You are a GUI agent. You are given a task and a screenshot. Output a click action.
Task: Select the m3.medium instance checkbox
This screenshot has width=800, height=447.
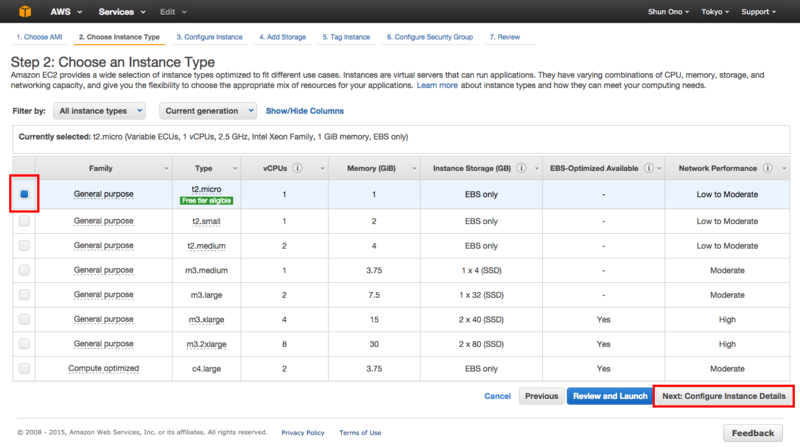click(x=24, y=270)
